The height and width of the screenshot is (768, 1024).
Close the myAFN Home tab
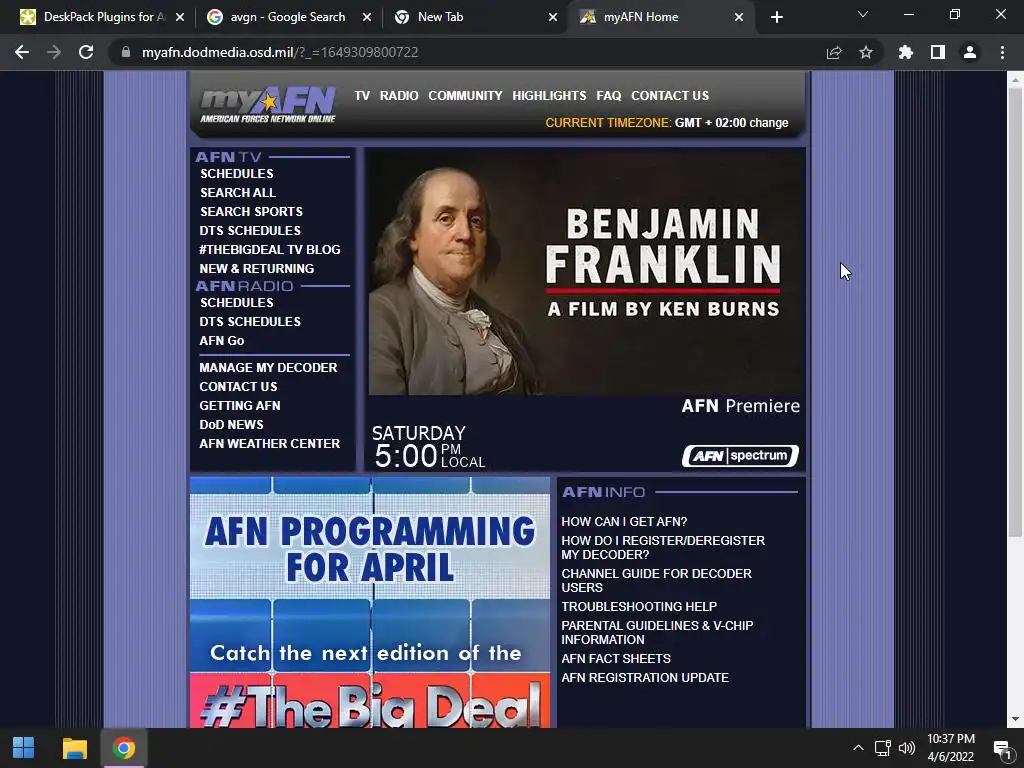pyautogui.click(x=739, y=17)
